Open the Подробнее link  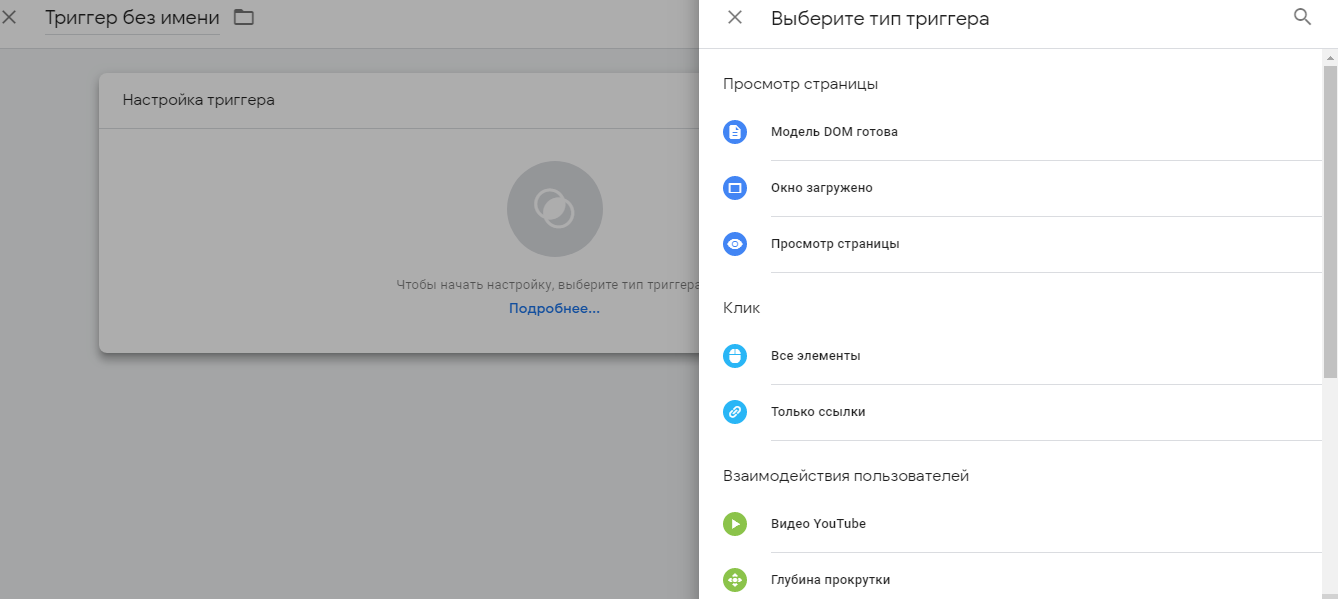pos(554,308)
